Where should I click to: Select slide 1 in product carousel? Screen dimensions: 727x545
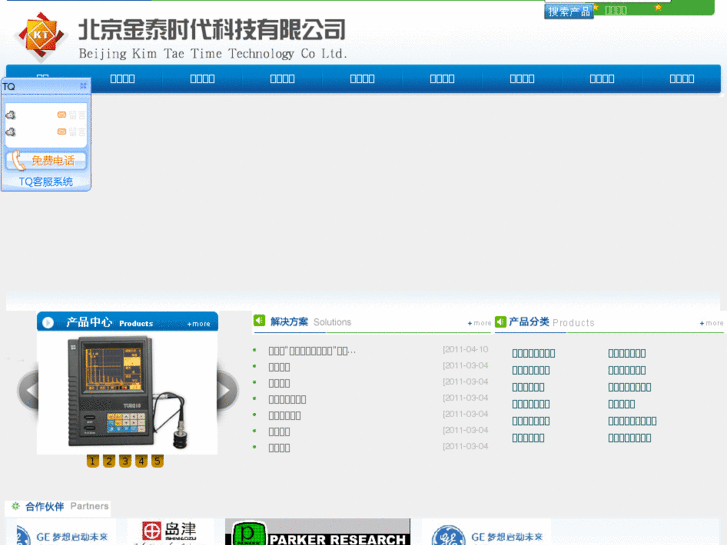pyautogui.click(x=93, y=461)
